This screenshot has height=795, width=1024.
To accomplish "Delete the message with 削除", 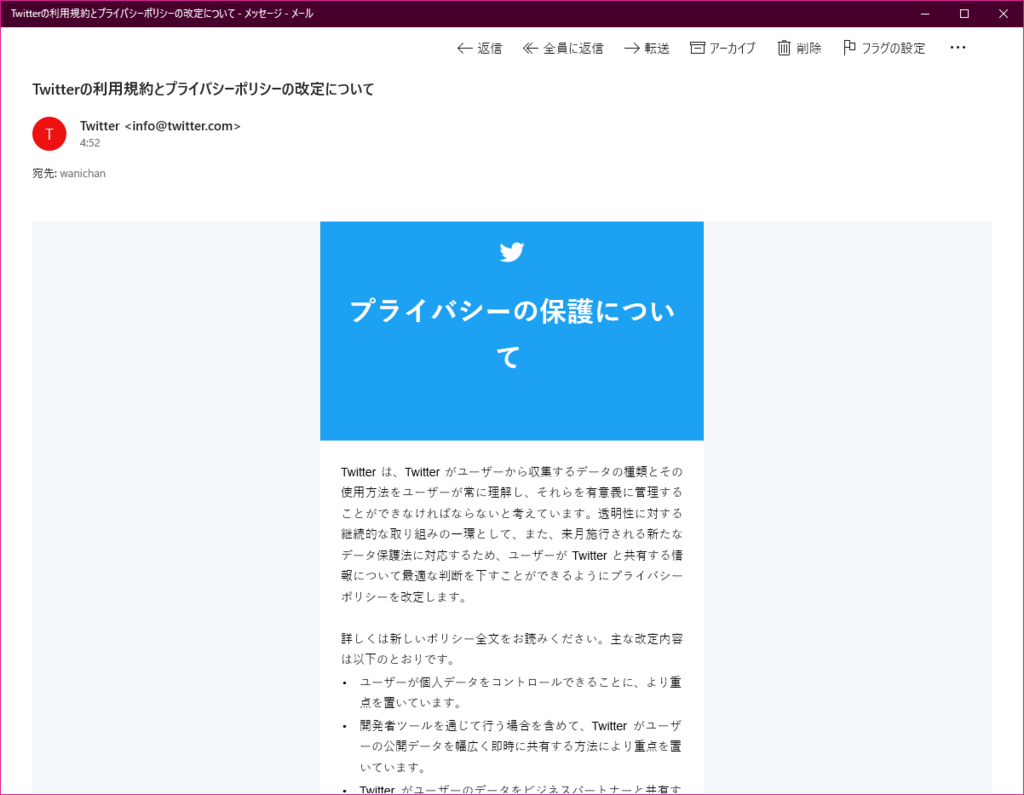I will click(799, 48).
